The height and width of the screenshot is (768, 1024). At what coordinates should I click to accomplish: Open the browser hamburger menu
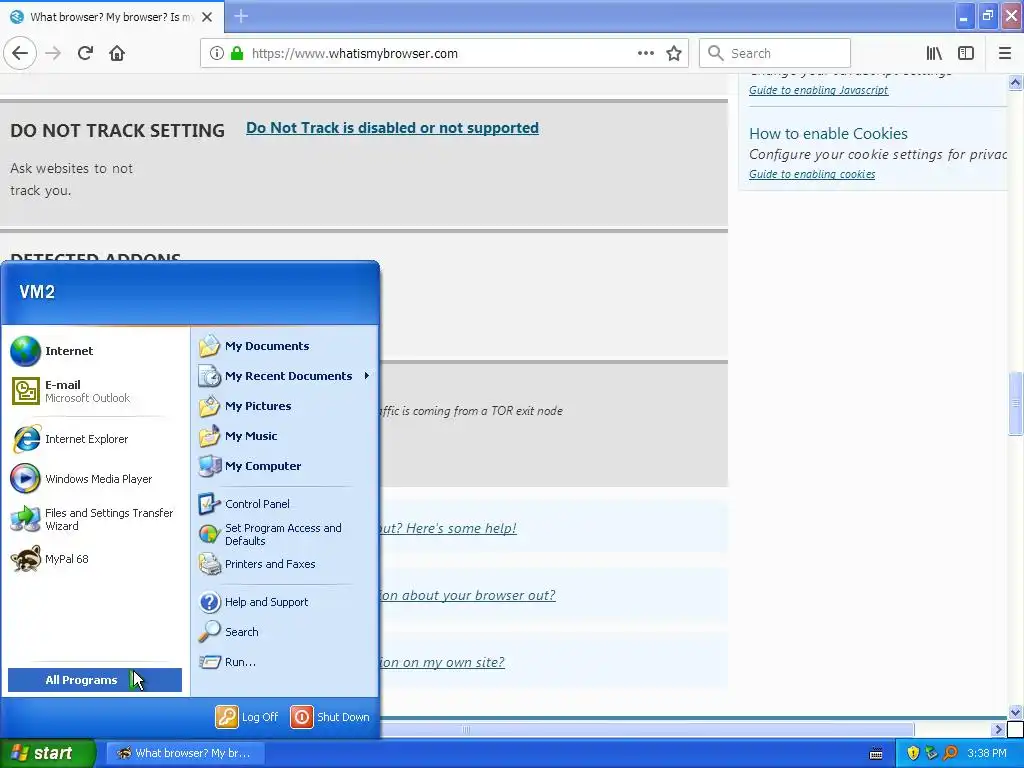(x=1004, y=53)
